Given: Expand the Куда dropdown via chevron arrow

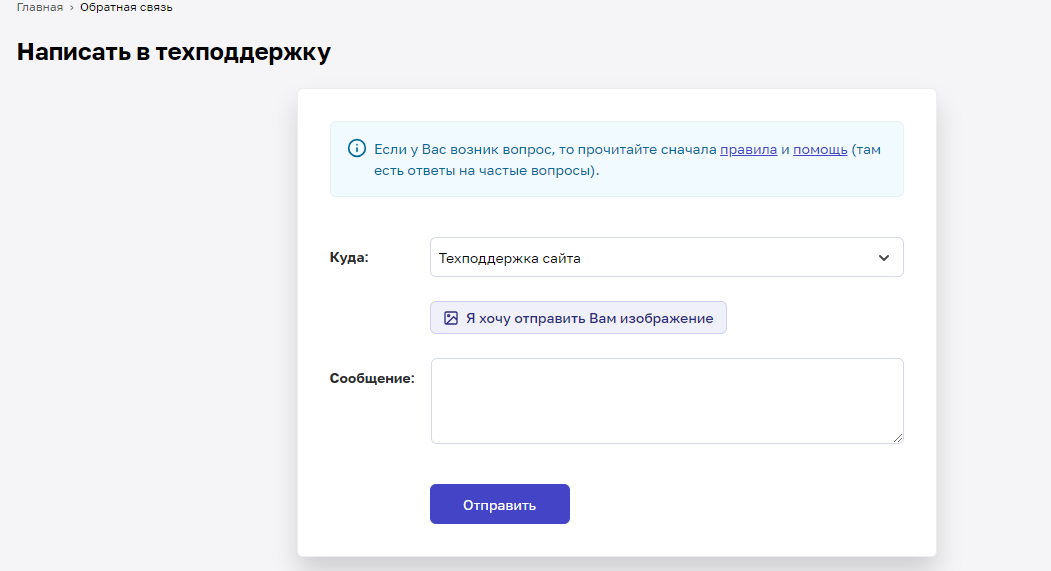Looking at the screenshot, I should click(x=883, y=257).
